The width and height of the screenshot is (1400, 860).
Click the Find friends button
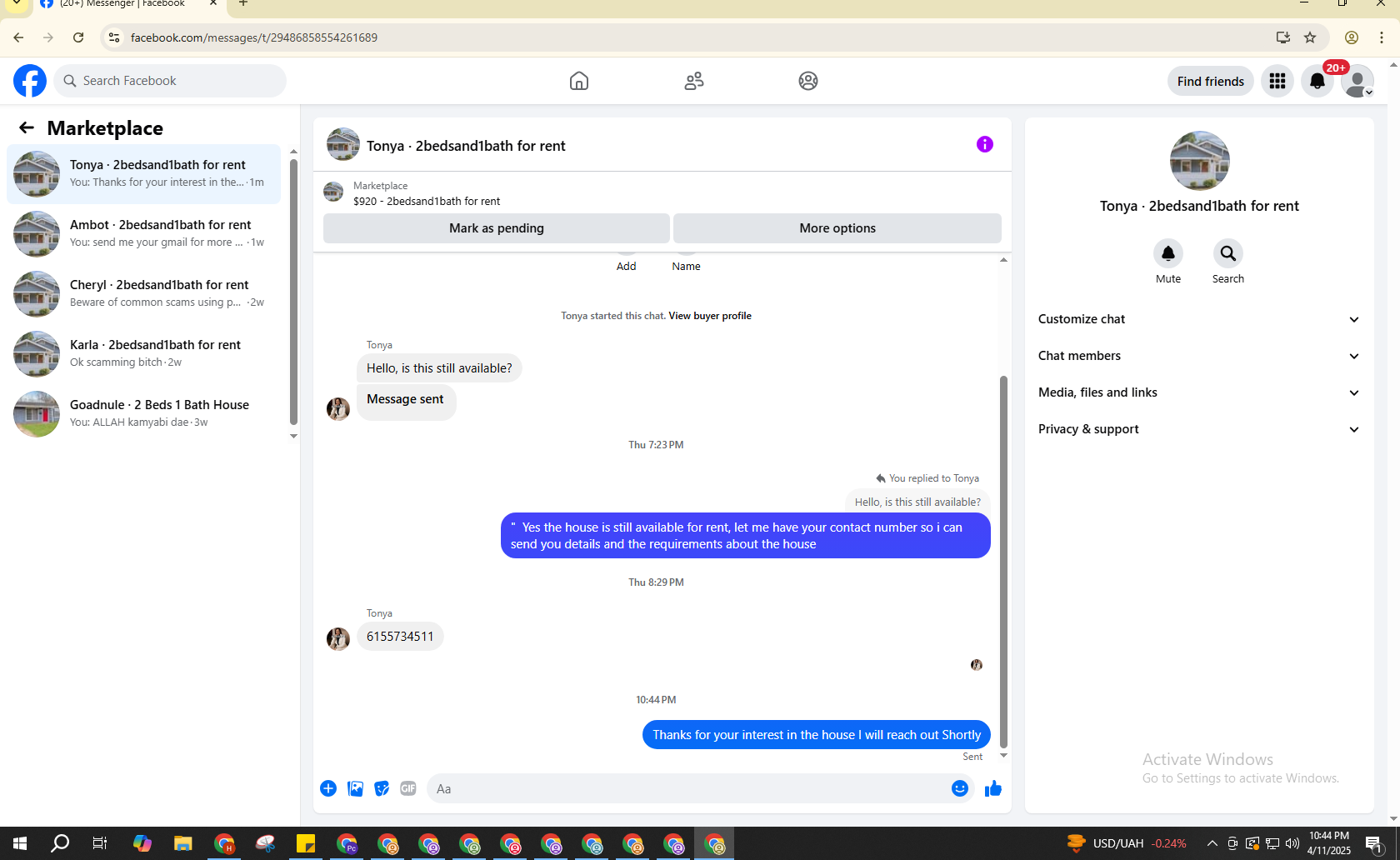click(1211, 81)
